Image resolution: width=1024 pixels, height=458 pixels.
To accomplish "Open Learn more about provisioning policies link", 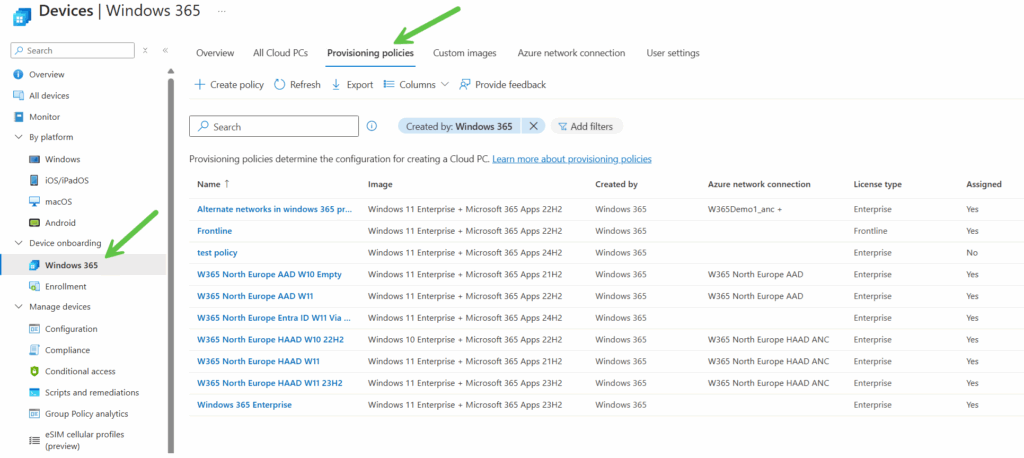I will click(x=571, y=159).
